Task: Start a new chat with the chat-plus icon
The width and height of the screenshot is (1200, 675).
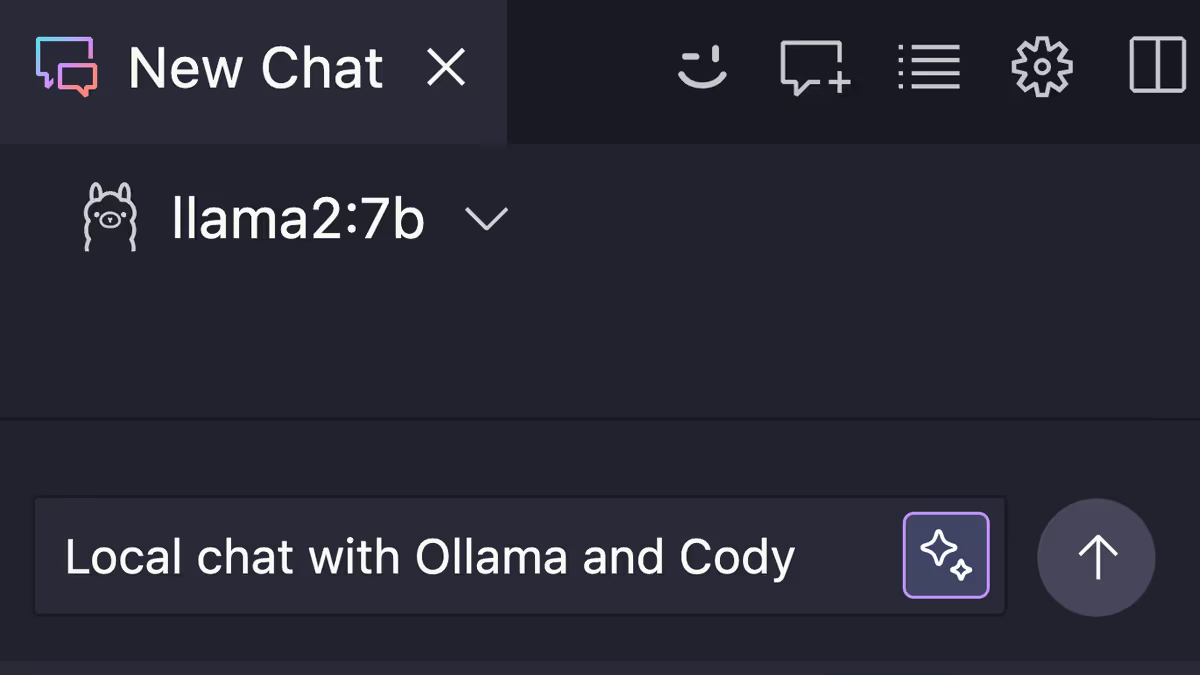Action: 815,67
